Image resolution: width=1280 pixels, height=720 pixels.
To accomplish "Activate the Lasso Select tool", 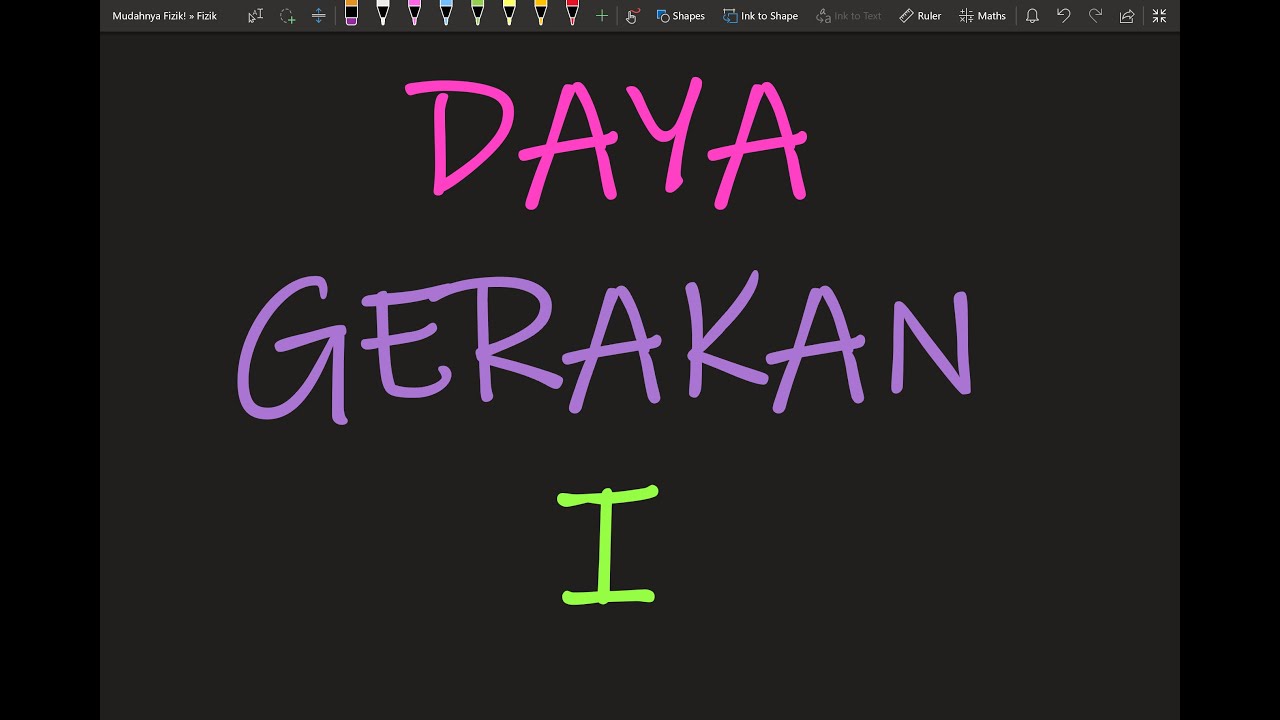I will click(287, 16).
